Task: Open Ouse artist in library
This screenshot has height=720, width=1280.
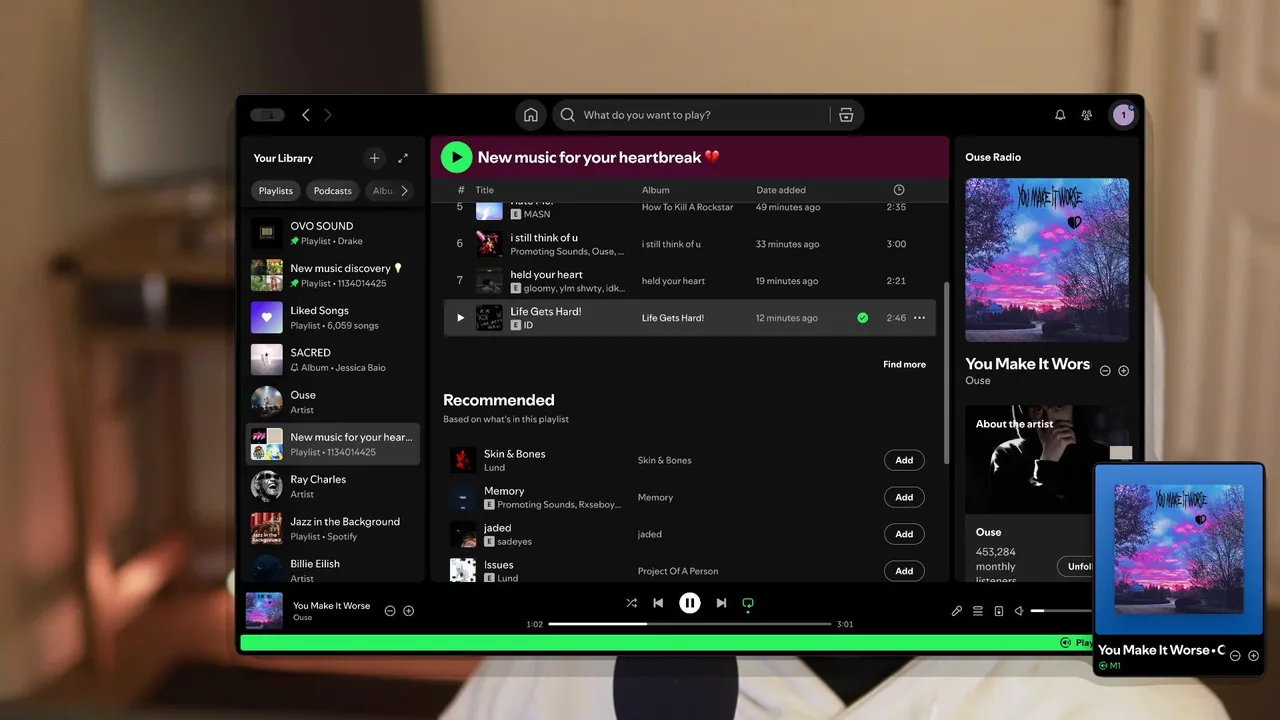Action: 333,402
